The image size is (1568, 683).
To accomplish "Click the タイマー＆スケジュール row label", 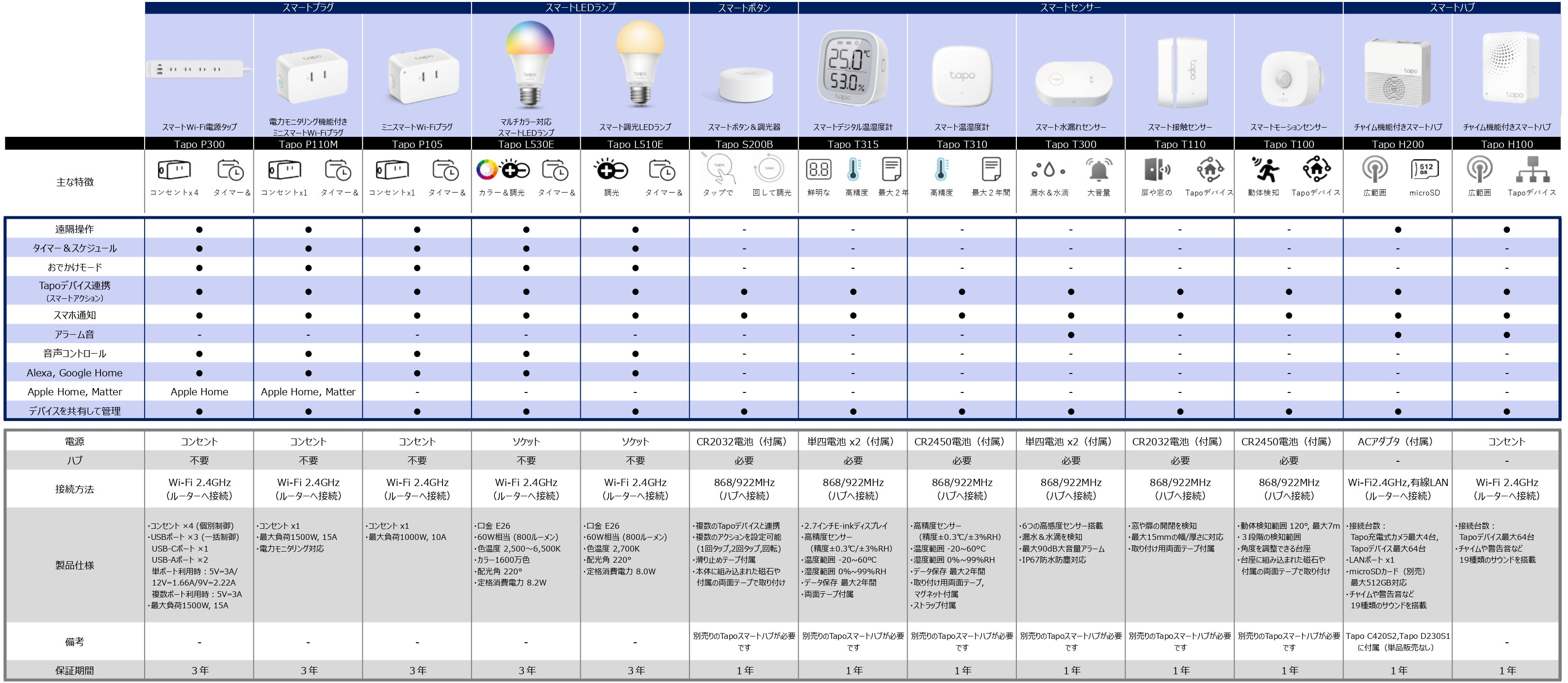I will coord(74,248).
